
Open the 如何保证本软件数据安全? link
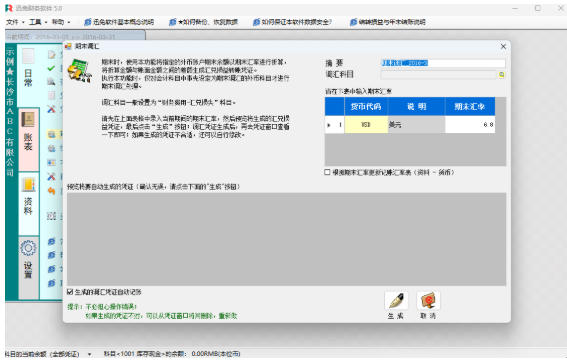(x=292, y=22)
